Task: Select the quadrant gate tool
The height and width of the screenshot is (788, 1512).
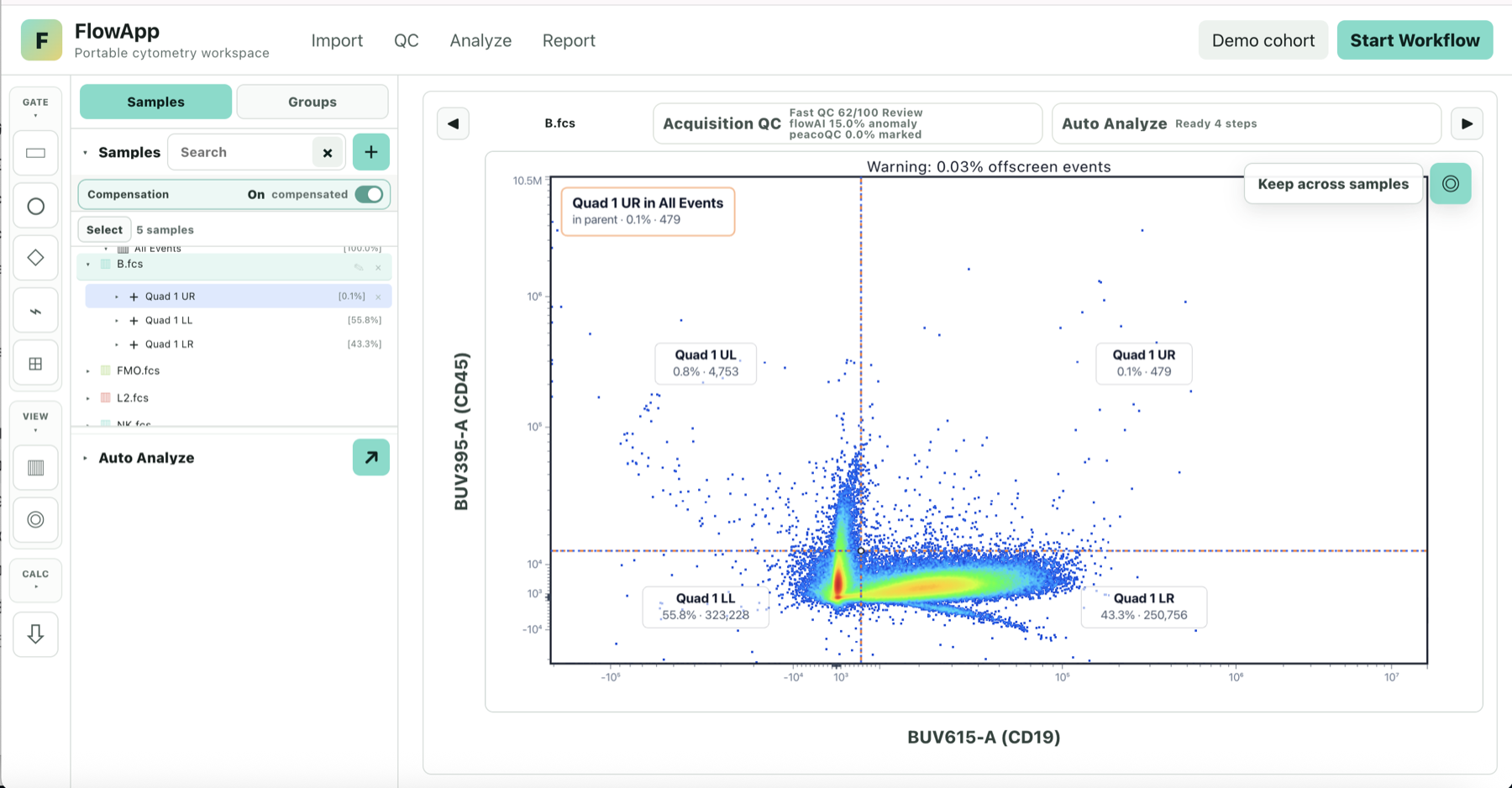Action: pos(35,364)
